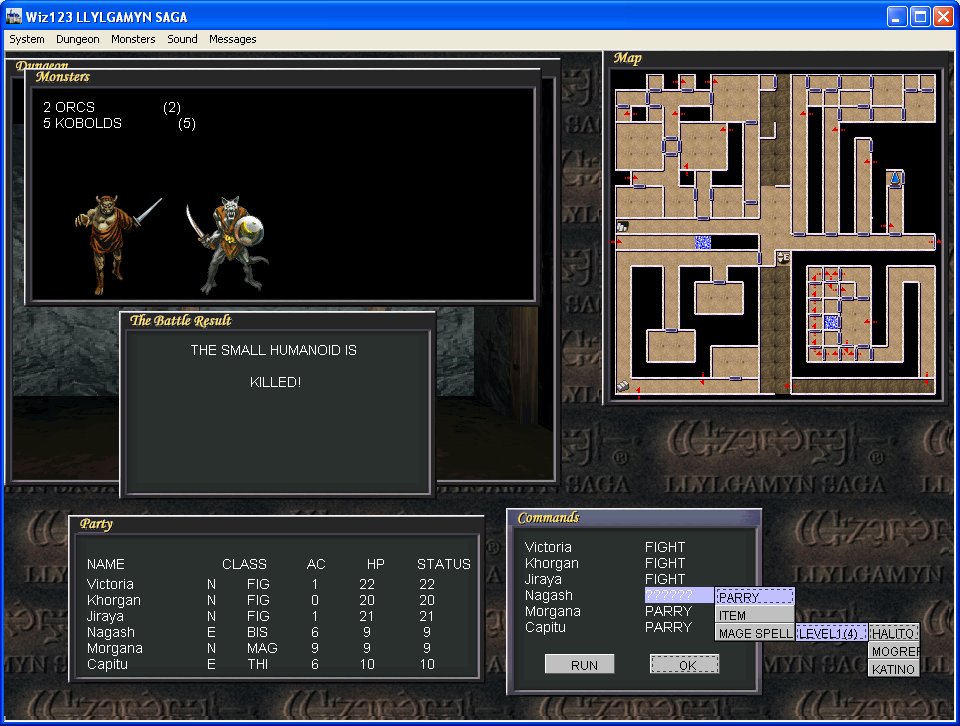Cast the KATINO spell

click(x=894, y=668)
